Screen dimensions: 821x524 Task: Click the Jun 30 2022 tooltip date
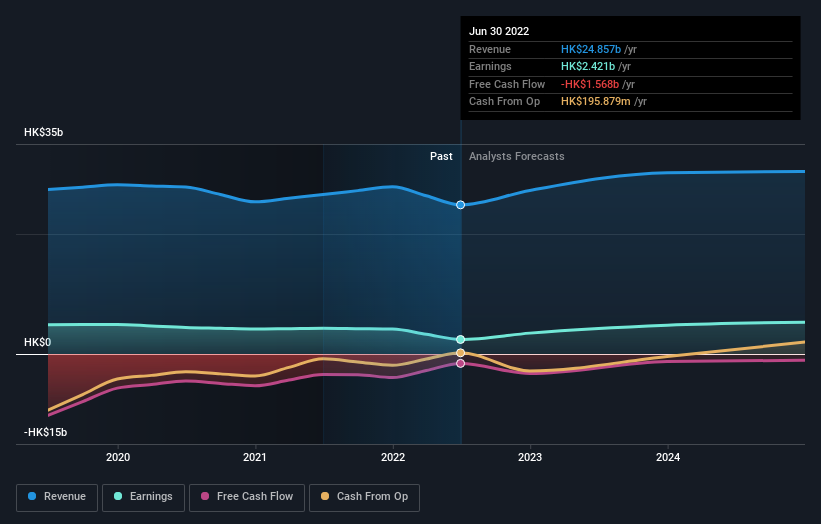pos(499,31)
